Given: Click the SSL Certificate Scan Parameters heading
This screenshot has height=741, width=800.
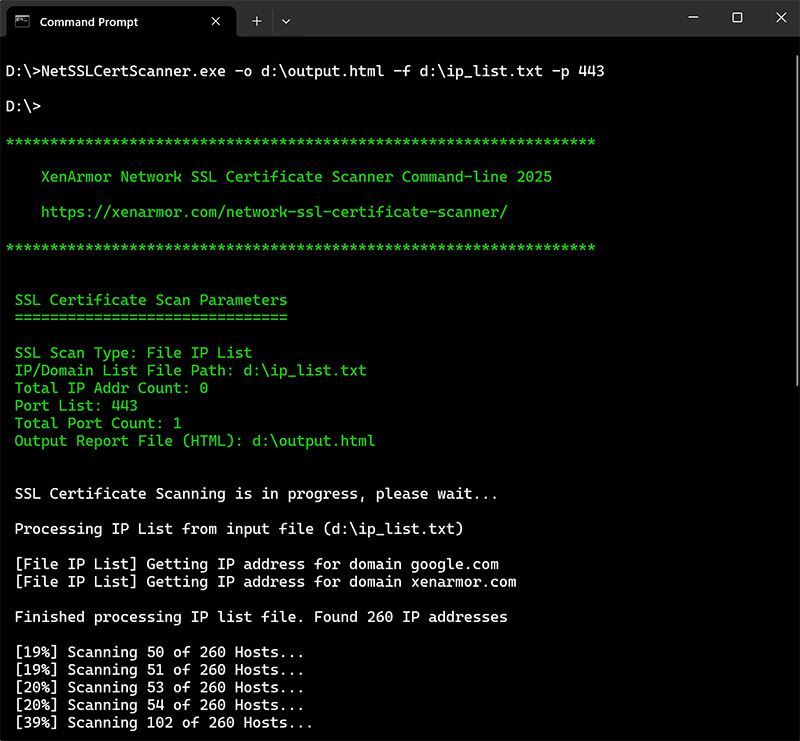Looking at the screenshot, I should pos(151,300).
